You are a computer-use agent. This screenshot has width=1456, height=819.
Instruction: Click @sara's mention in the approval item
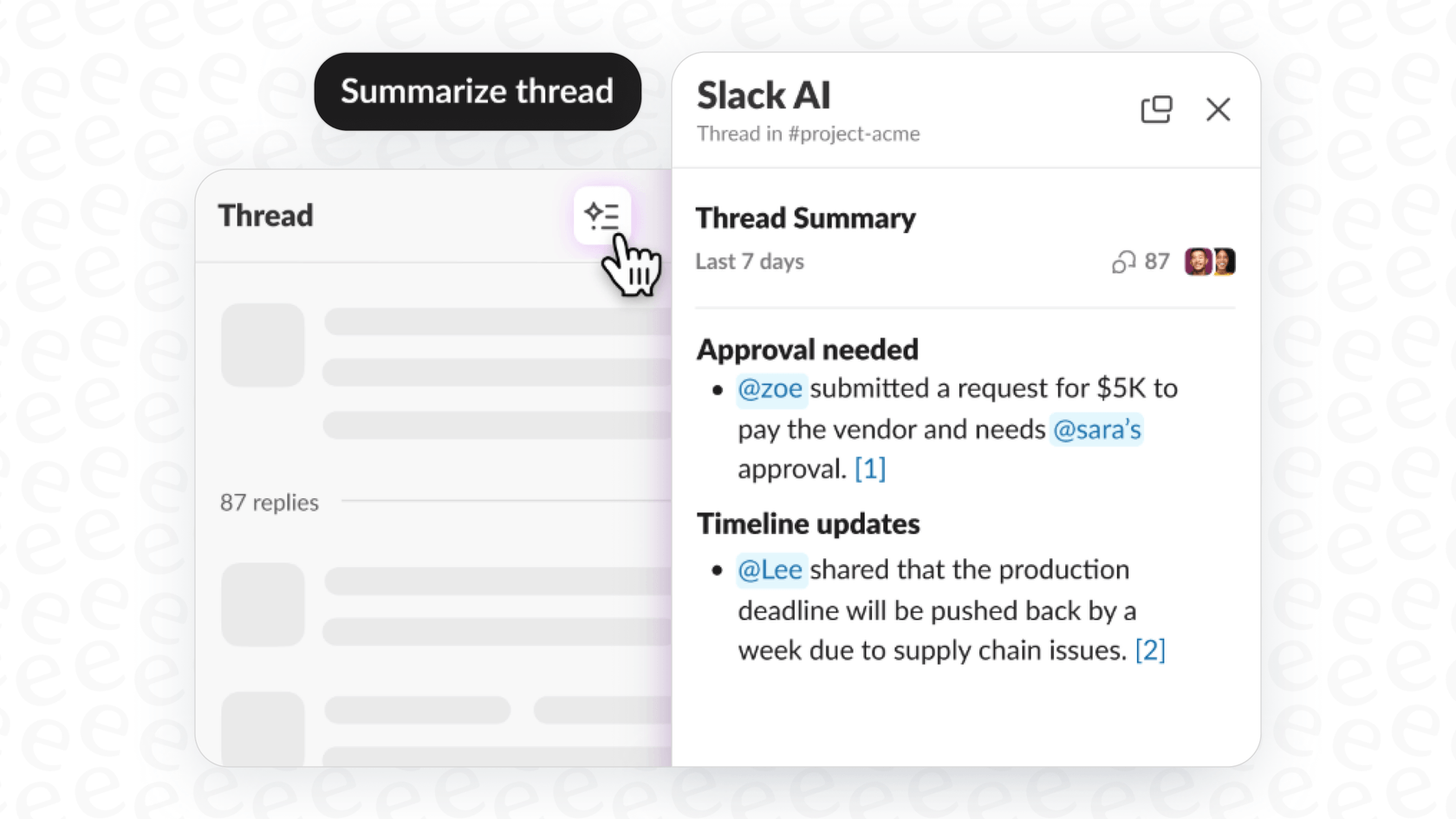(x=1096, y=429)
